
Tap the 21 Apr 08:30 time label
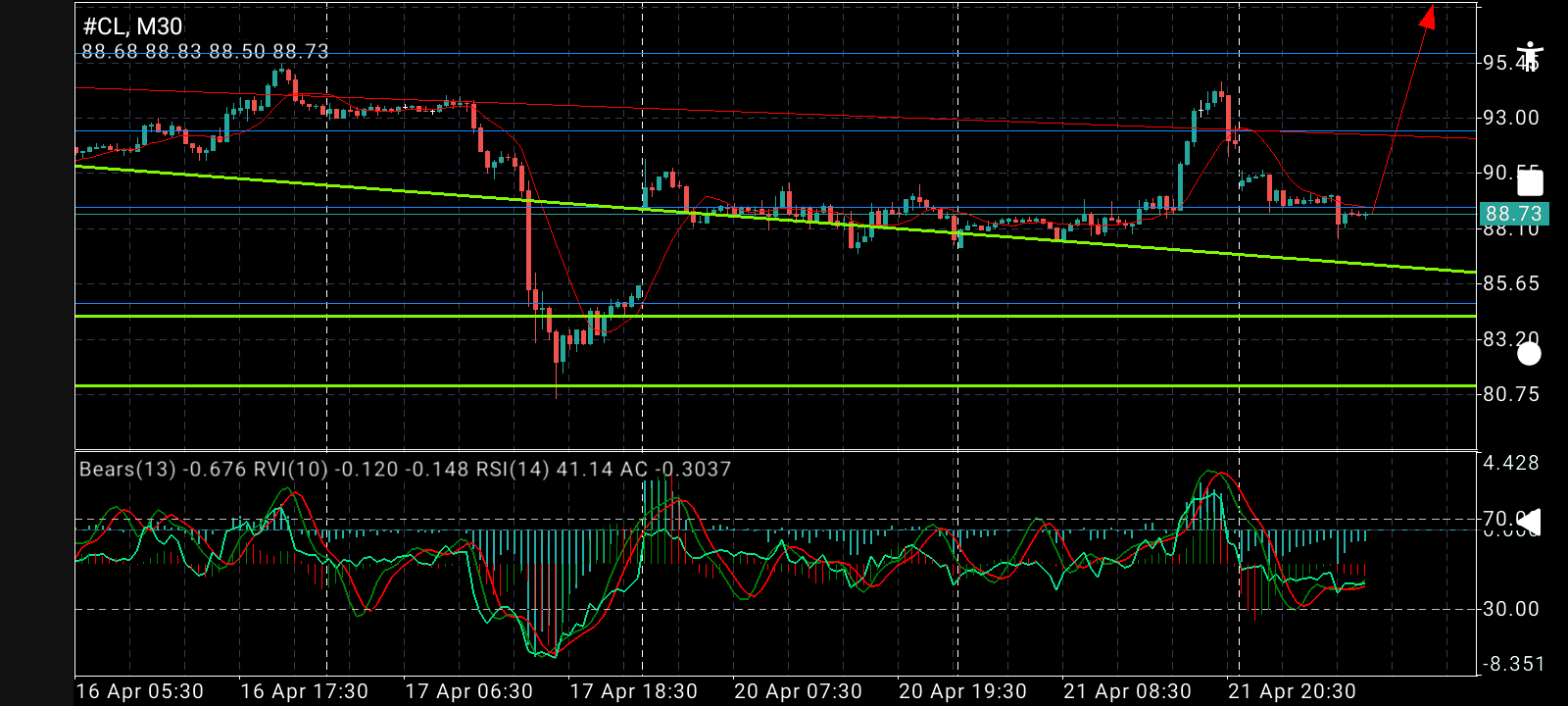click(x=1127, y=691)
